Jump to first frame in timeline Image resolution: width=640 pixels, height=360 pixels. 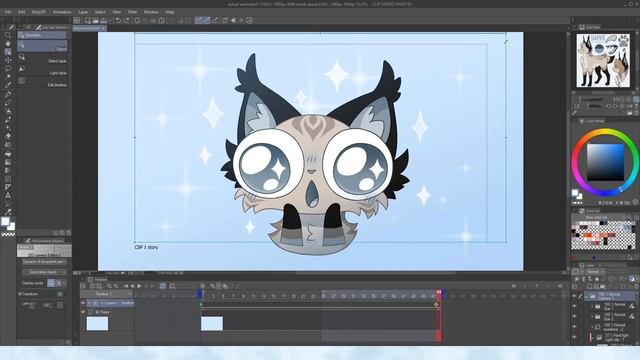click(126, 286)
